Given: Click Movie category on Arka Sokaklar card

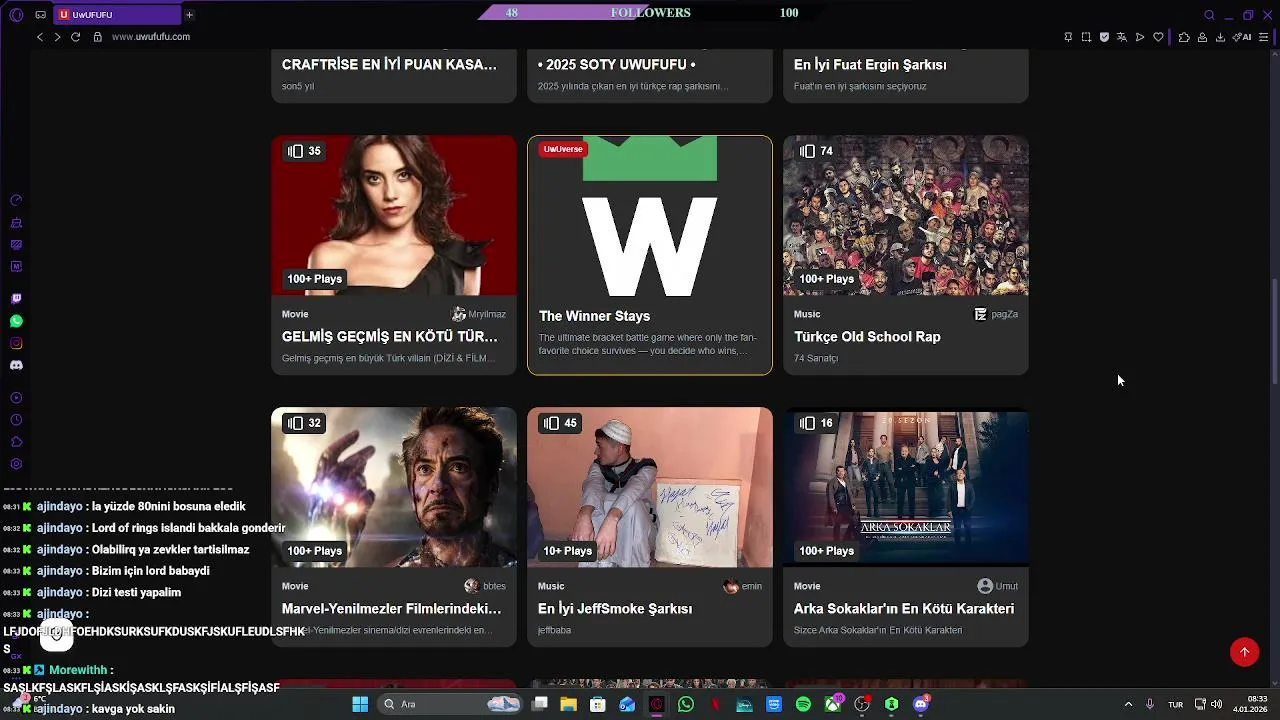Looking at the screenshot, I should (807, 586).
